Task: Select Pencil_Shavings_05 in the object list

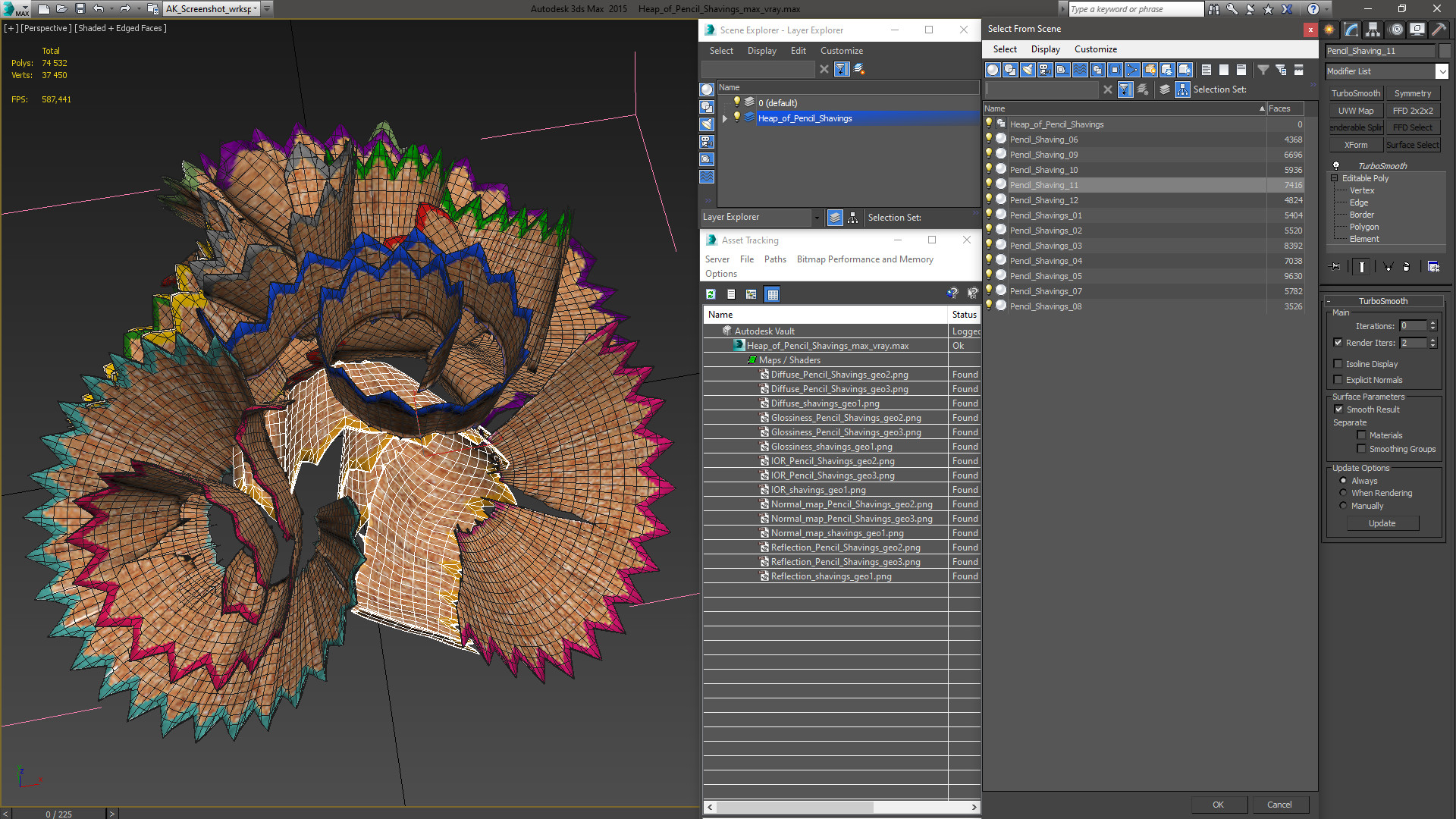Action: point(1045,276)
